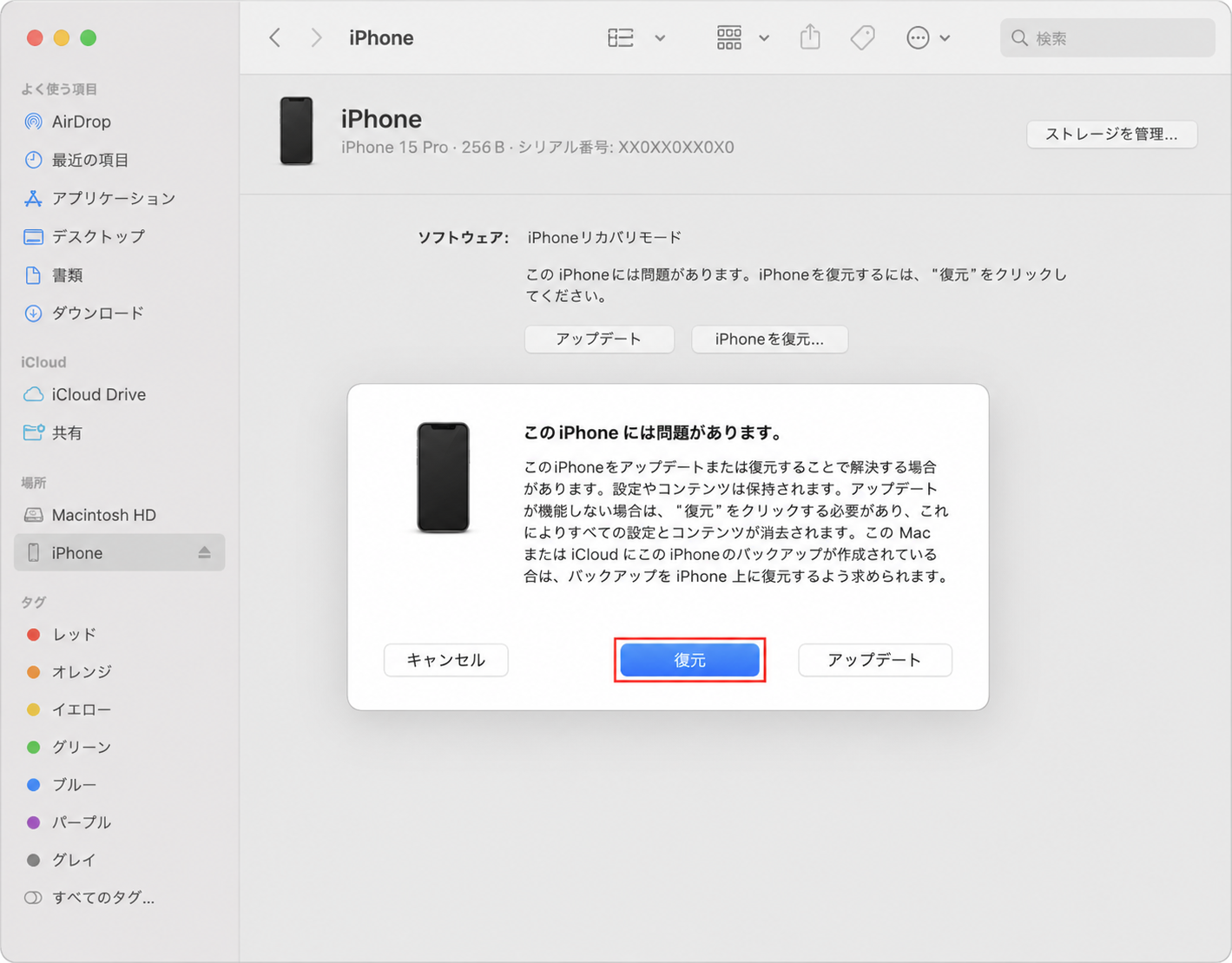The image size is (1232, 963).
Task: Open 書類 in sidebar
Action: tap(119, 275)
